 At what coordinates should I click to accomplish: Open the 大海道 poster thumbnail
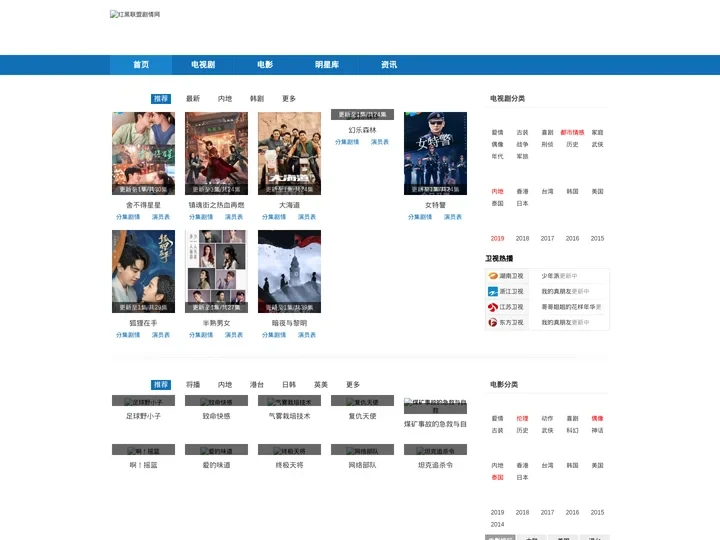[289, 153]
